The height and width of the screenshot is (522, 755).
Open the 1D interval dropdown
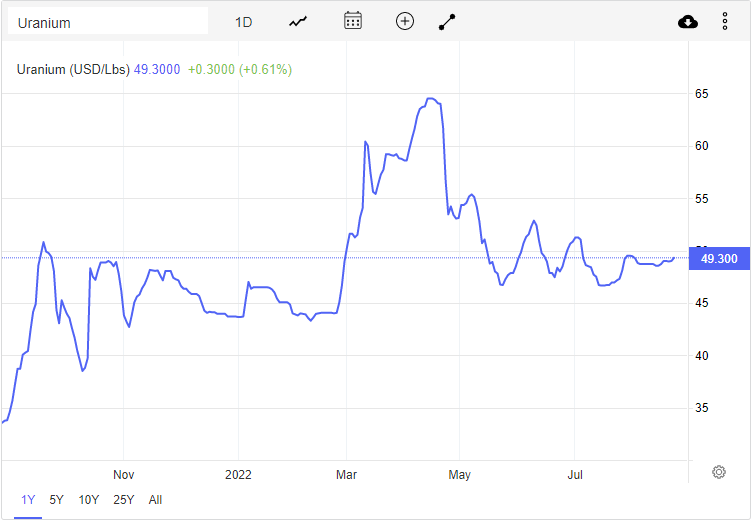[x=243, y=23]
